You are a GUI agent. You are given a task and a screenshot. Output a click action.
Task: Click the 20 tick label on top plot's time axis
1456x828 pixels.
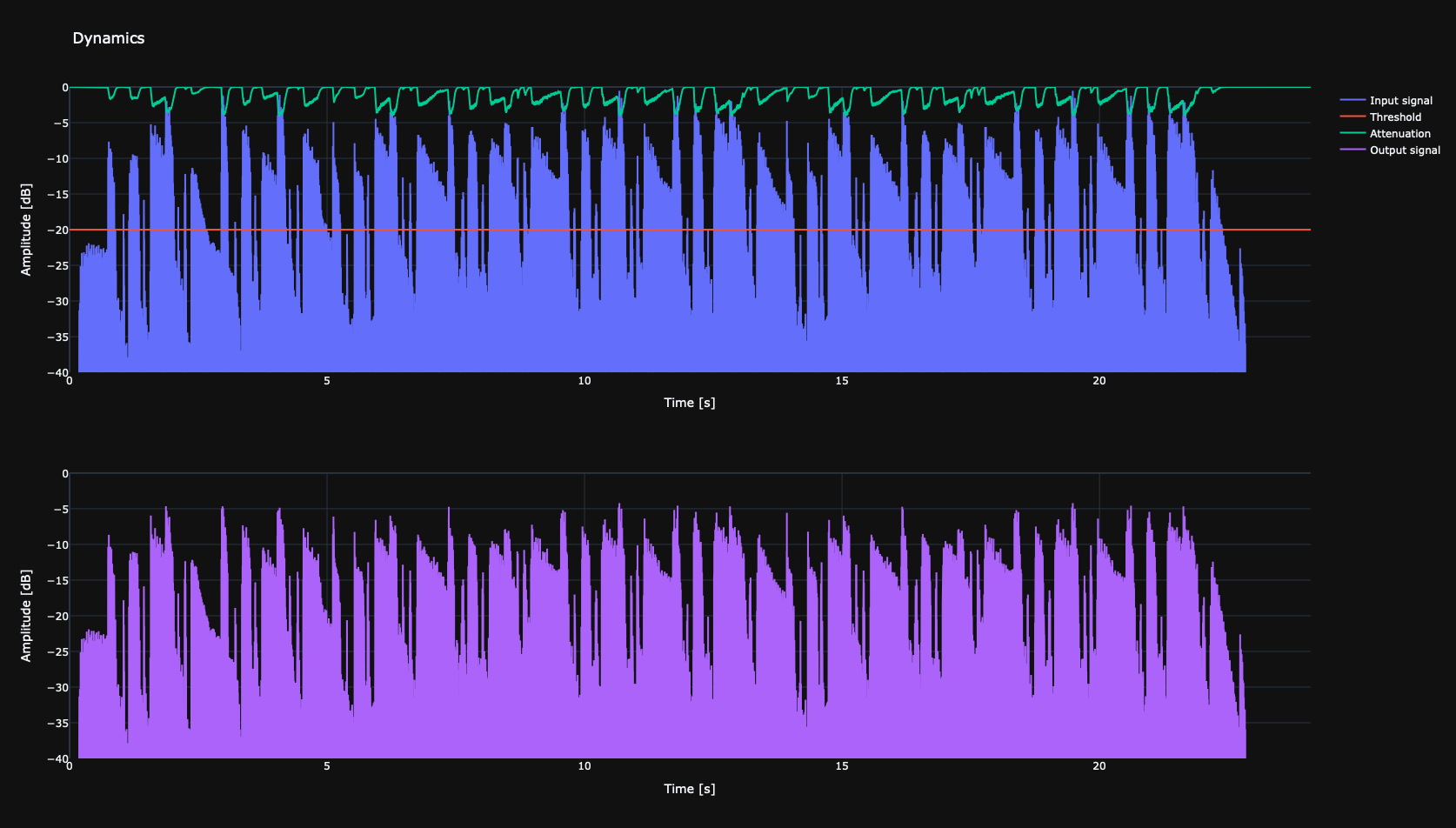coord(1099,381)
